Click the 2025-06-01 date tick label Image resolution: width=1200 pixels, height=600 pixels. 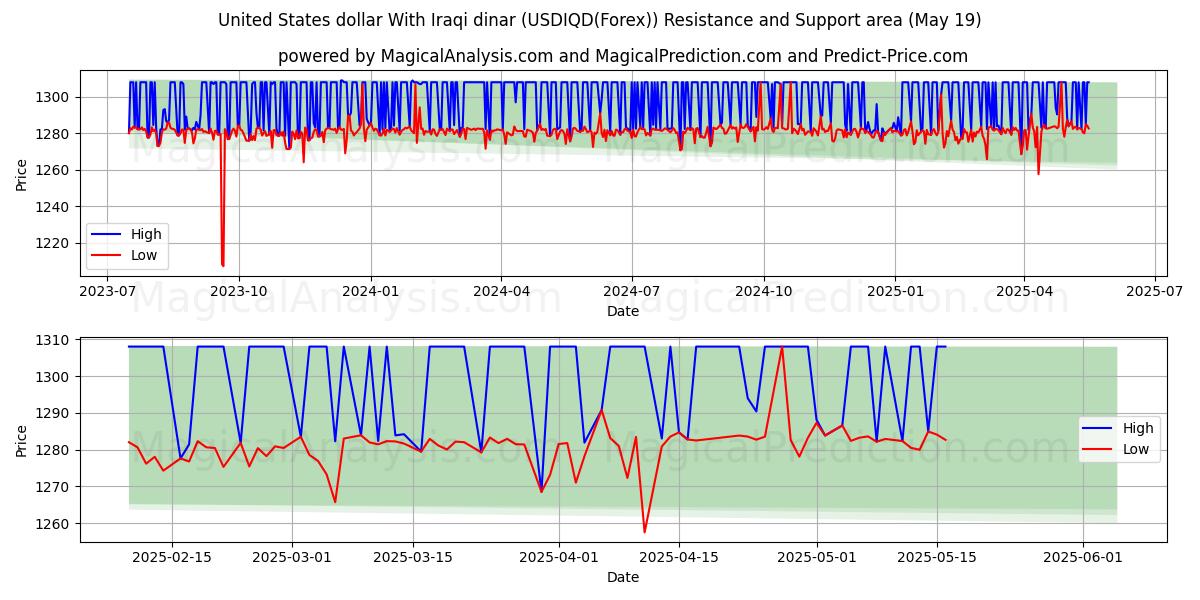coord(1084,558)
